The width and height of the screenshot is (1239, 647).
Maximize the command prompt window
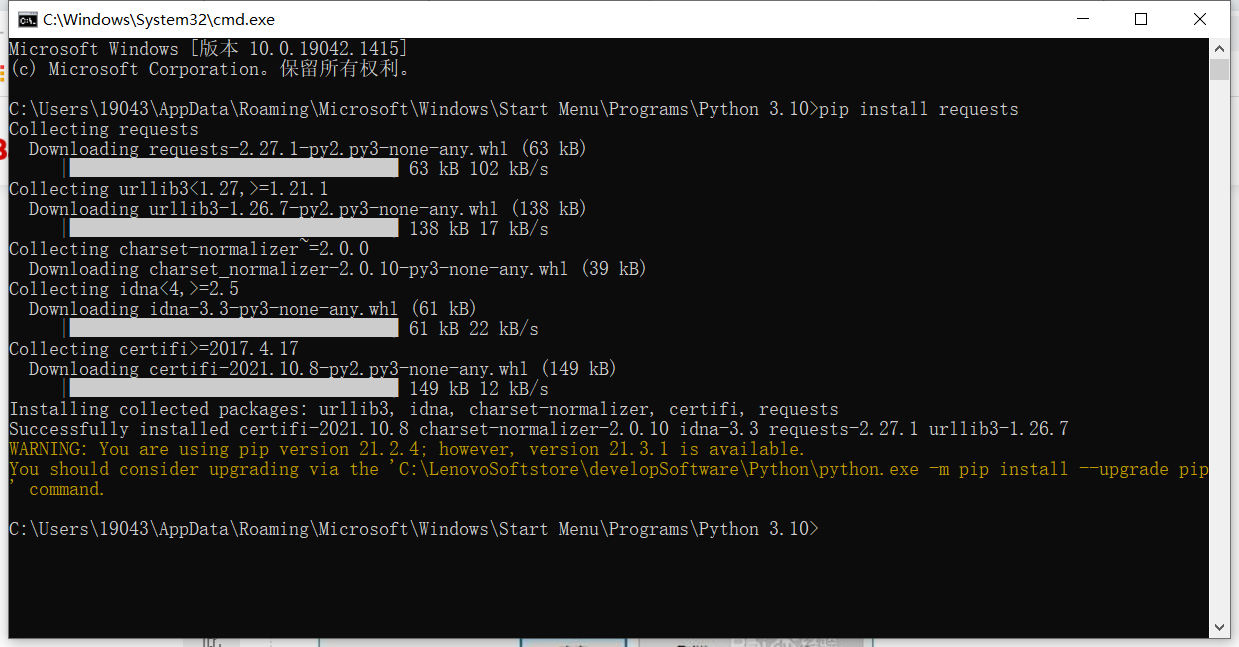point(1141,19)
